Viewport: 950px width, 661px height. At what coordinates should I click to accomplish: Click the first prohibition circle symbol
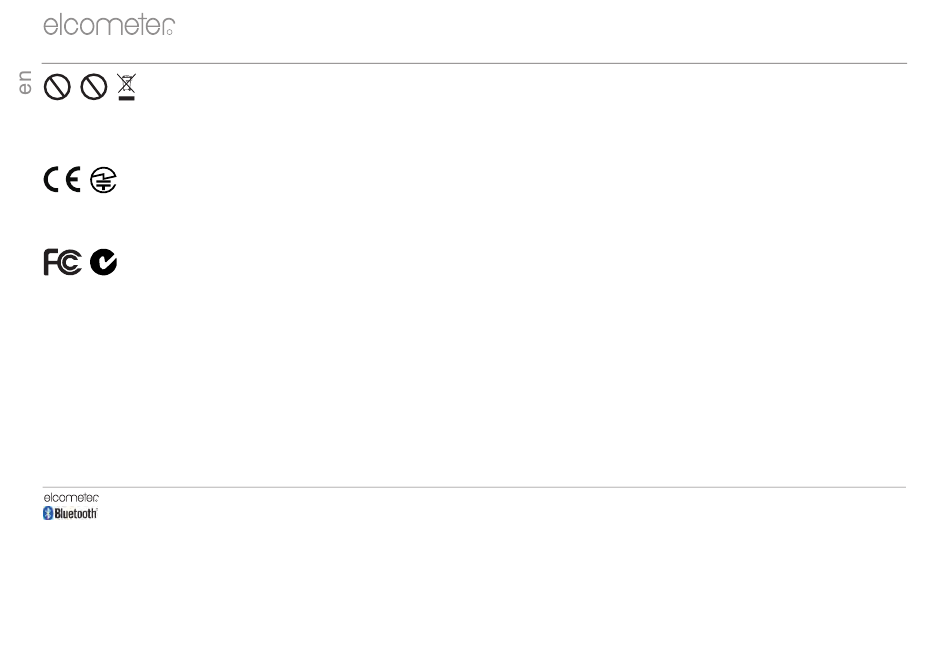(x=57, y=87)
